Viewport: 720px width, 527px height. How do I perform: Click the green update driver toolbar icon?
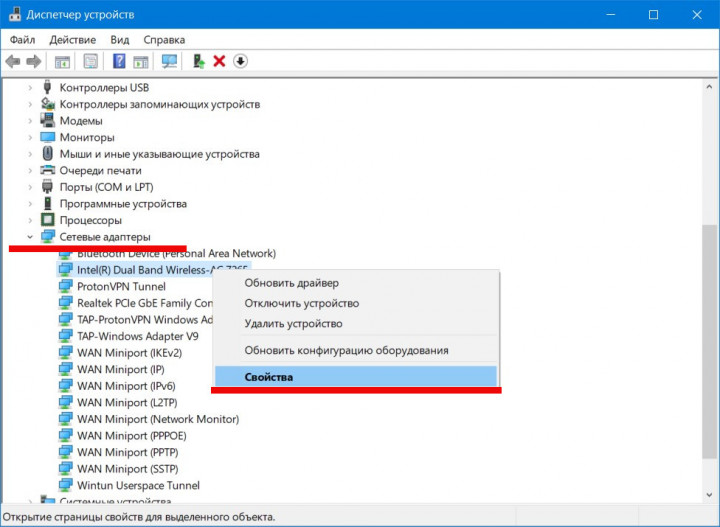point(199,62)
